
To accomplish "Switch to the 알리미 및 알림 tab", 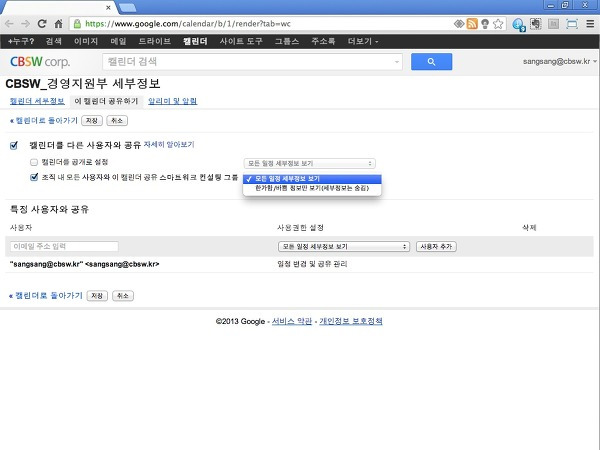I will pos(172,101).
